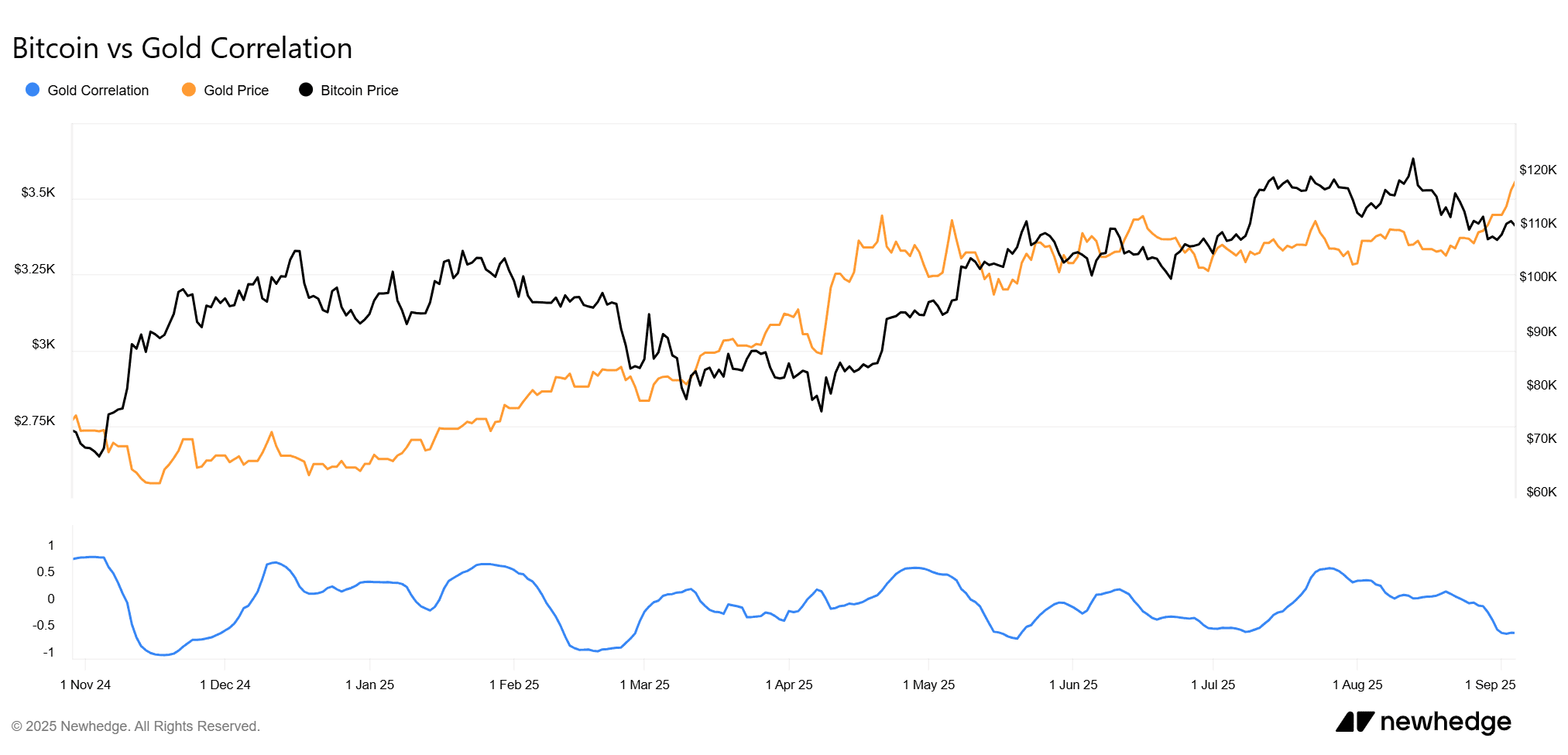Toggle the Gold Correlation legend label
This screenshot has height=755, width=1568.
click(98, 91)
